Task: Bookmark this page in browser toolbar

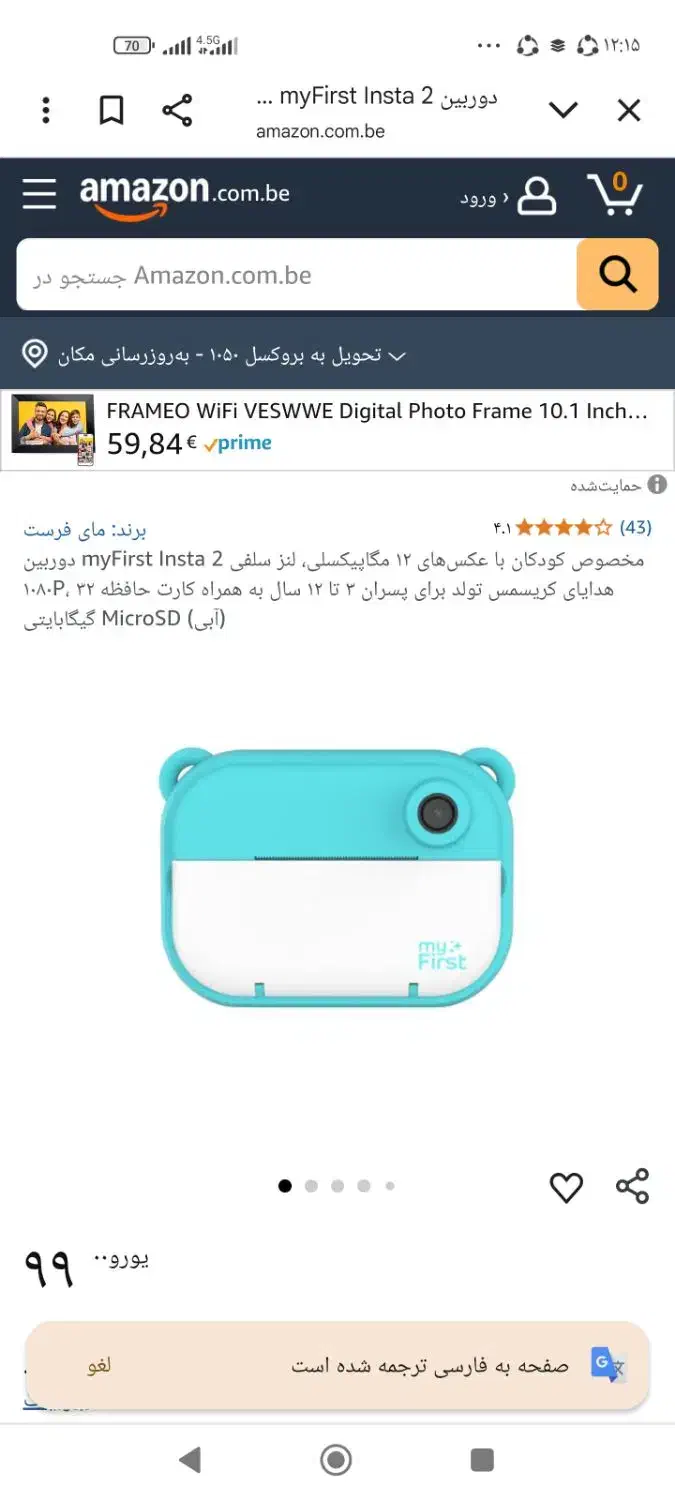Action: click(112, 110)
